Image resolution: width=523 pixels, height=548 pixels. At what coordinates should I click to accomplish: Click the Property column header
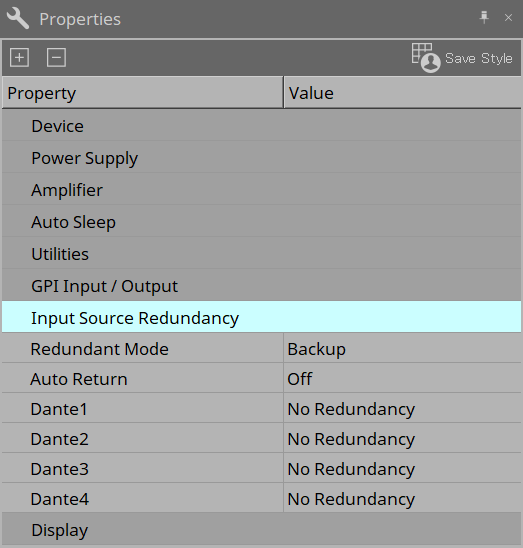[143, 93]
